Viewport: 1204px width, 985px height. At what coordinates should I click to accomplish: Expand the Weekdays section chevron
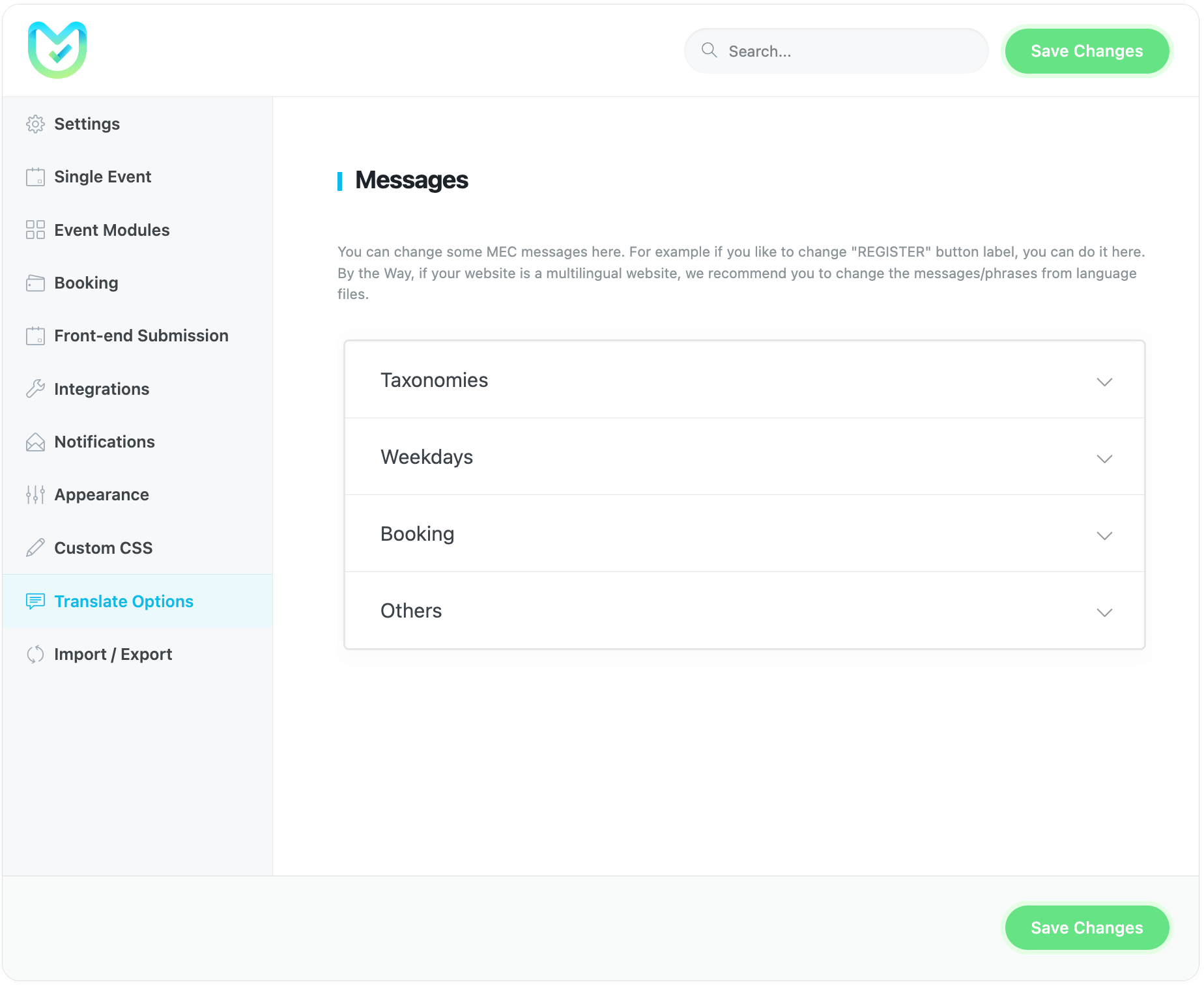click(1104, 459)
